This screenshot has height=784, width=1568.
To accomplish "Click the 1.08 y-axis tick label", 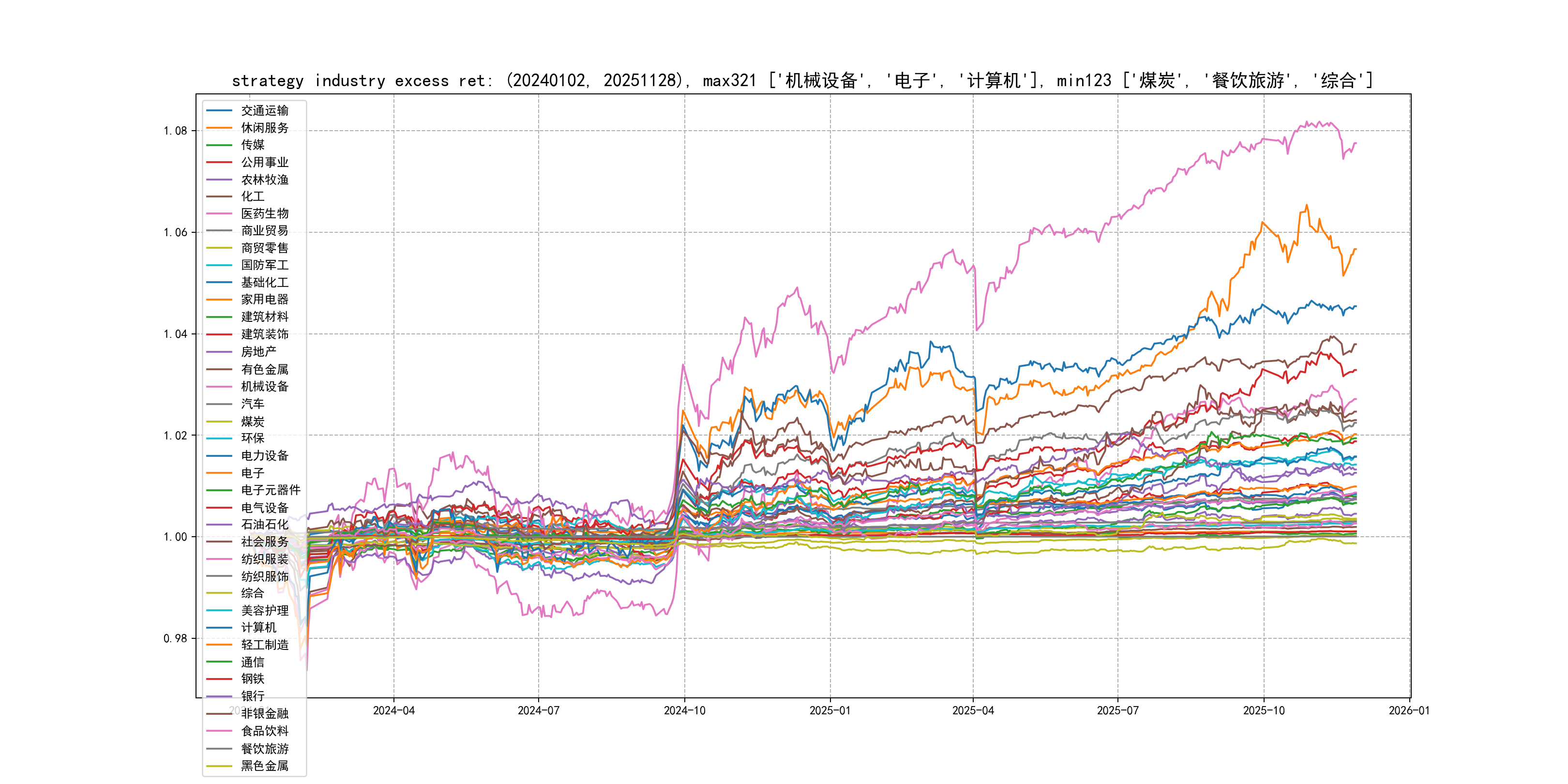I will click(x=175, y=131).
